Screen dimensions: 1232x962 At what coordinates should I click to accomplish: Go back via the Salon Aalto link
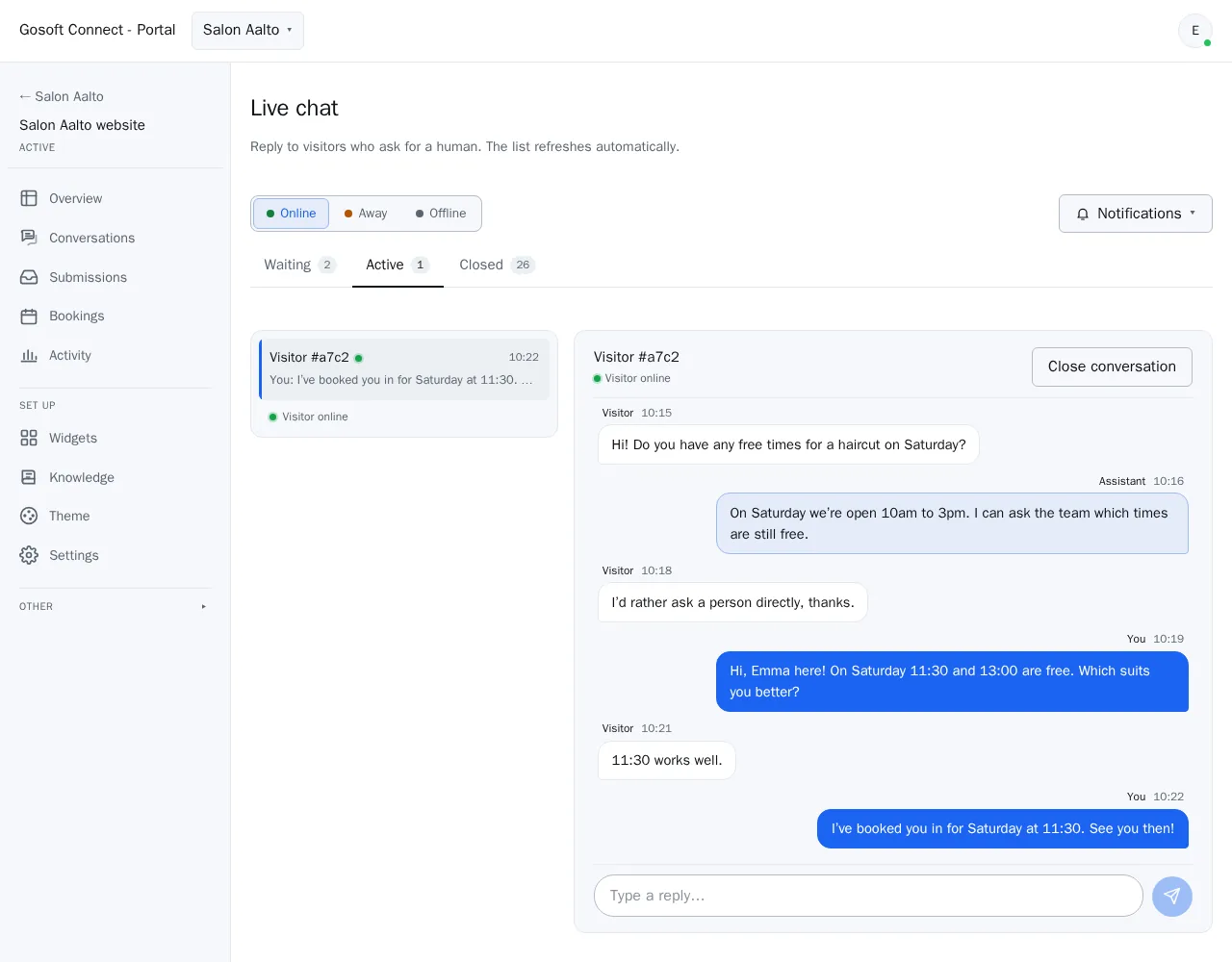[x=62, y=96]
